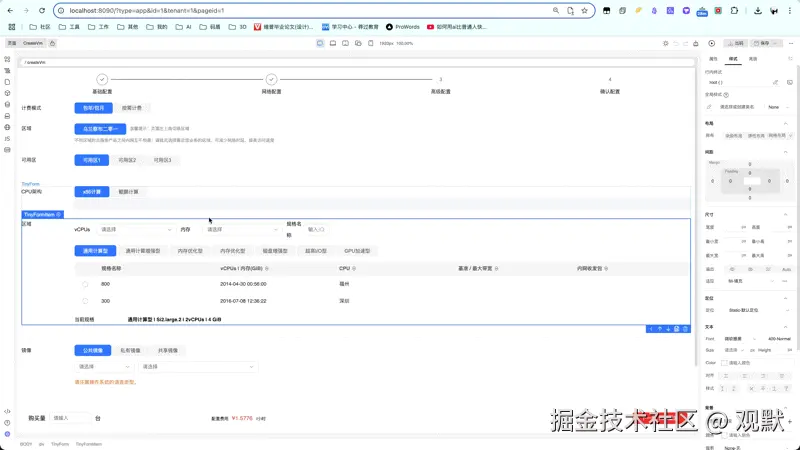Open the wider second image select dropdown

coord(198,367)
